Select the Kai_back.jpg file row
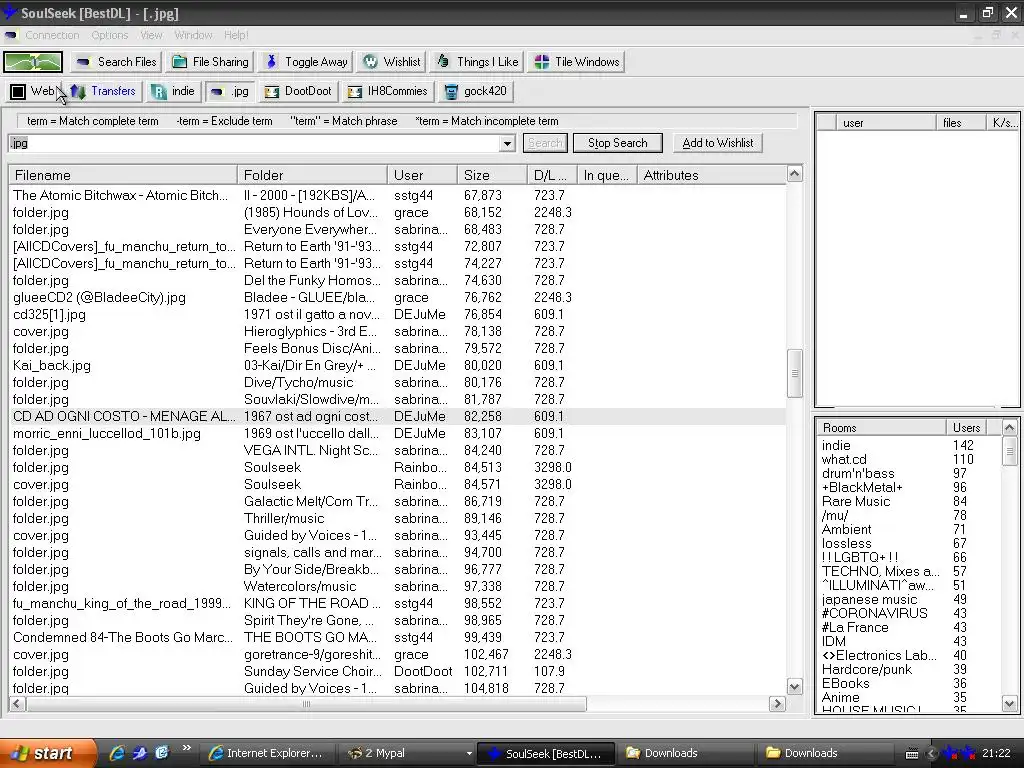1024x768 pixels. pyautogui.click(x=398, y=366)
